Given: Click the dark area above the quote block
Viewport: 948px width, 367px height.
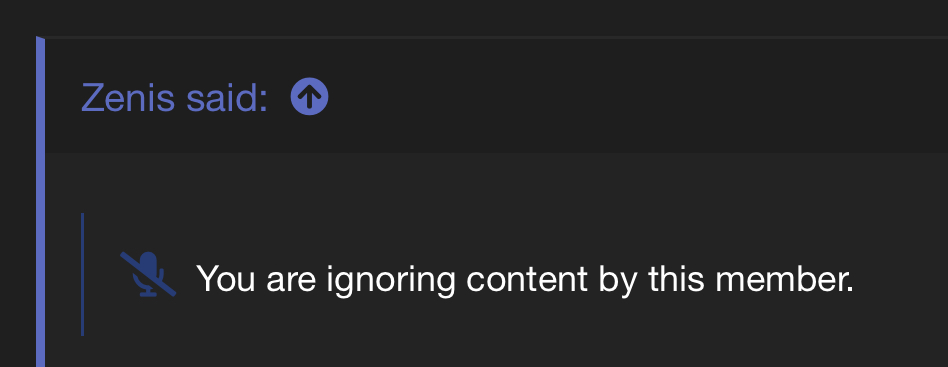Looking at the screenshot, I should [x=474, y=17].
